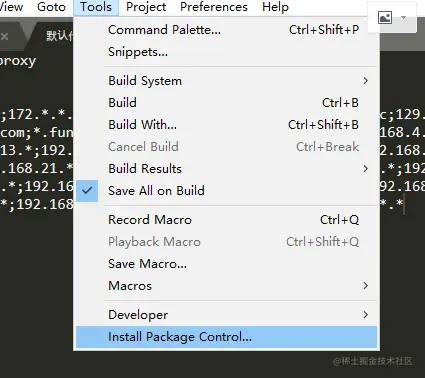Open the Preferences menu

214,7
